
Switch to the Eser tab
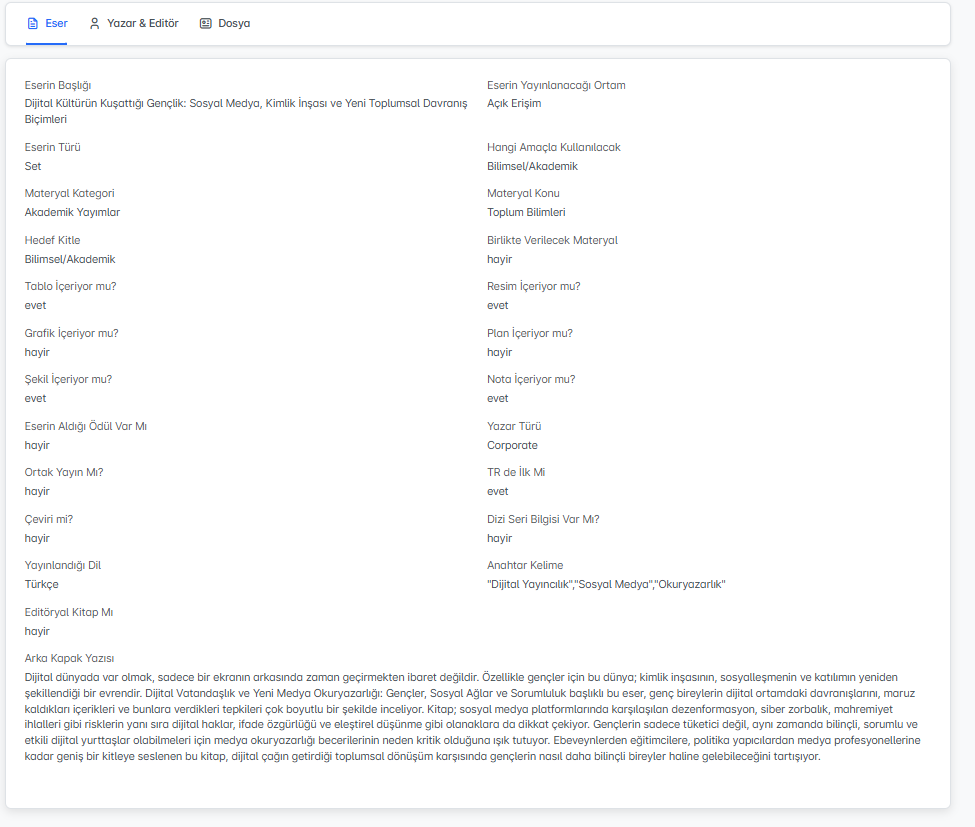click(x=56, y=23)
